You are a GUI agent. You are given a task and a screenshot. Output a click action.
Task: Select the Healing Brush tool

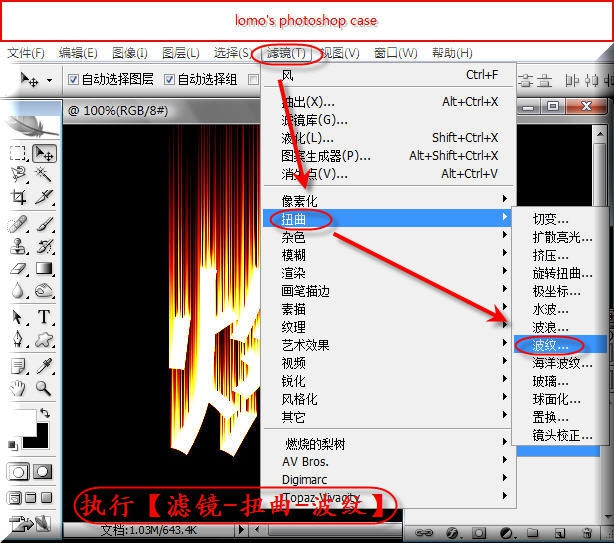18,224
